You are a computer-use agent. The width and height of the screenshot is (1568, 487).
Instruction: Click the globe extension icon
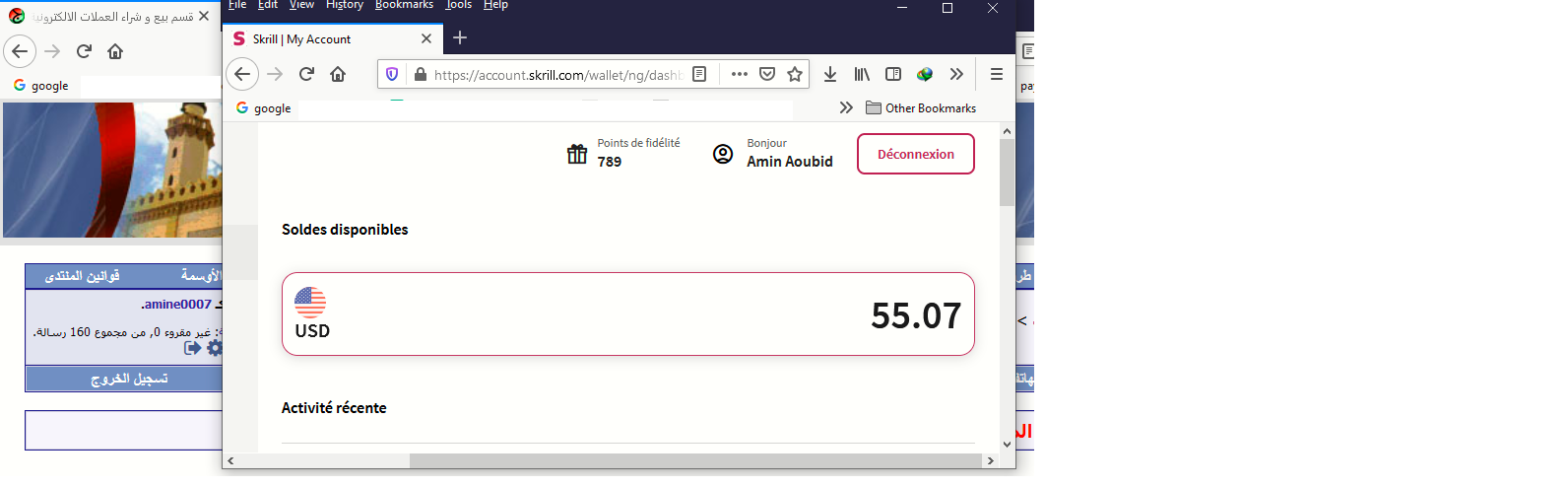pos(925,74)
